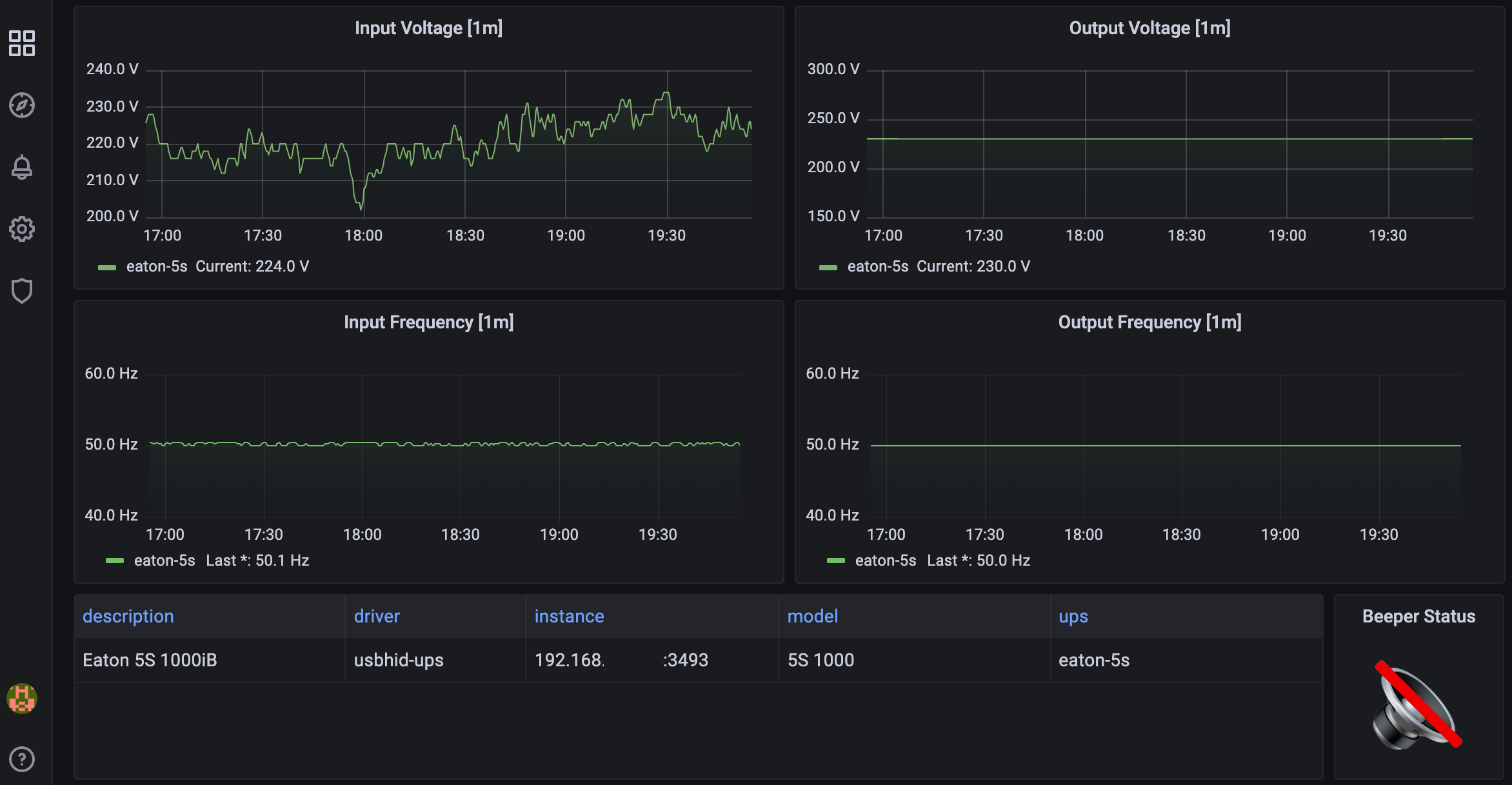This screenshot has height=785, width=1512.
Task: Open the Output Voltage [1m] panel title menu
Action: pyautogui.click(x=1149, y=28)
